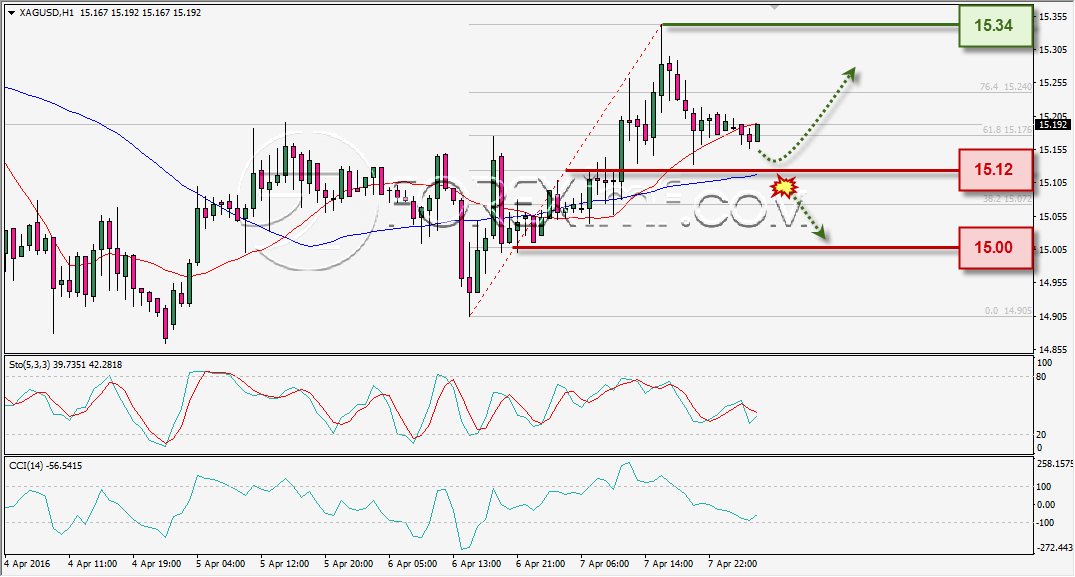
Task: Click the gray chart shift marker triangle
Action: pos(774,7)
